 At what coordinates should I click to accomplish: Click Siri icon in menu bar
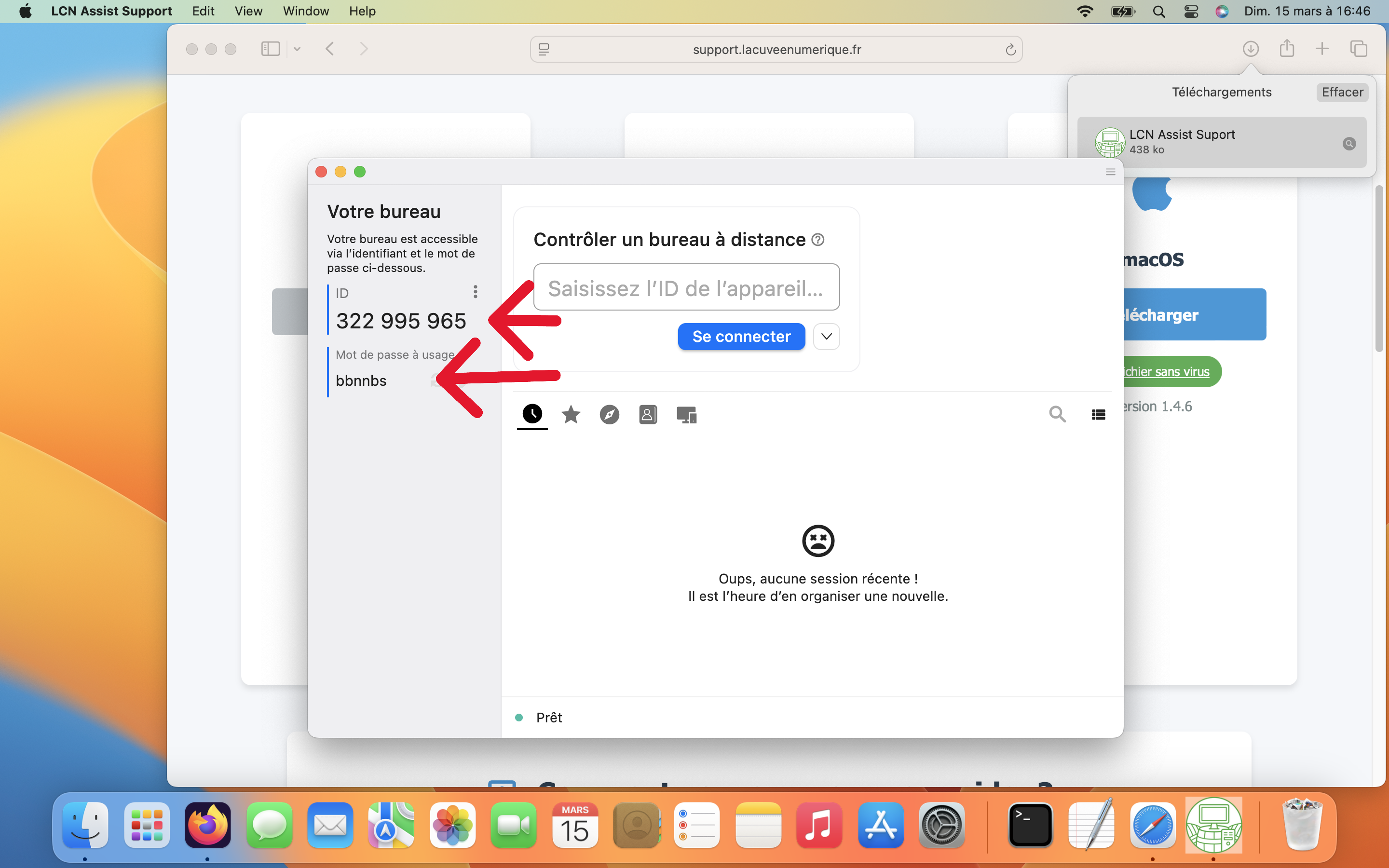pos(1222,12)
